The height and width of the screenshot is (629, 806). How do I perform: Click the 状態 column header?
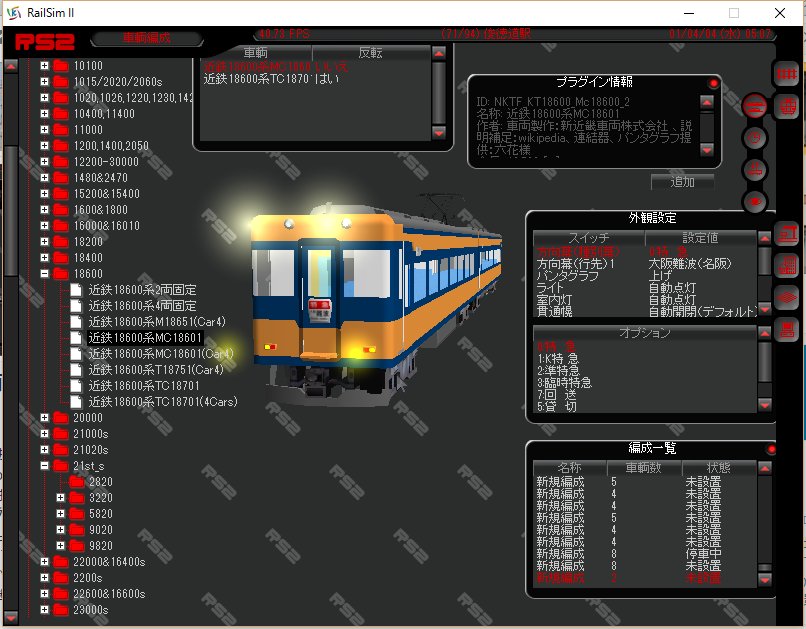tap(719, 468)
